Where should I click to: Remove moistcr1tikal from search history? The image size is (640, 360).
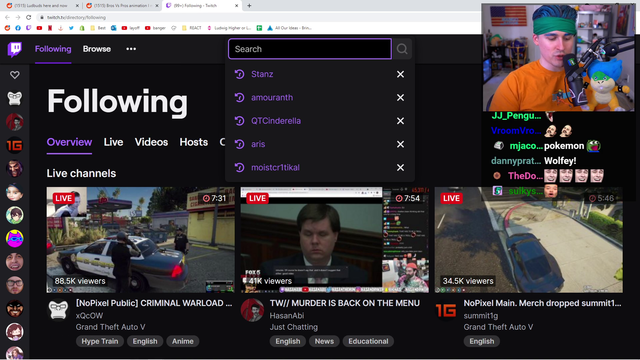[400, 167]
